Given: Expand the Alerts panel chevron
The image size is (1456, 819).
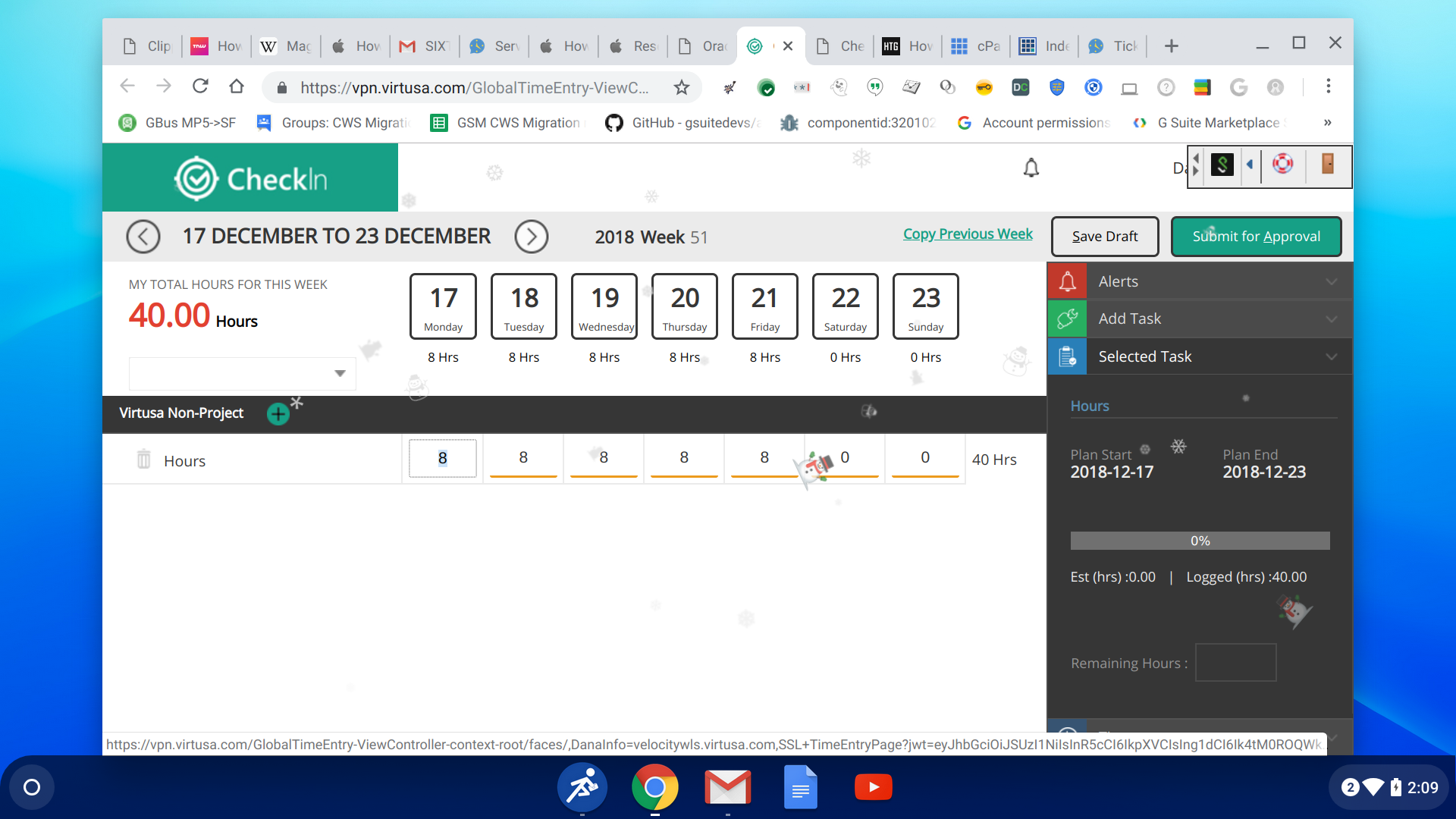Looking at the screenshot, I should coord(1331,281).
